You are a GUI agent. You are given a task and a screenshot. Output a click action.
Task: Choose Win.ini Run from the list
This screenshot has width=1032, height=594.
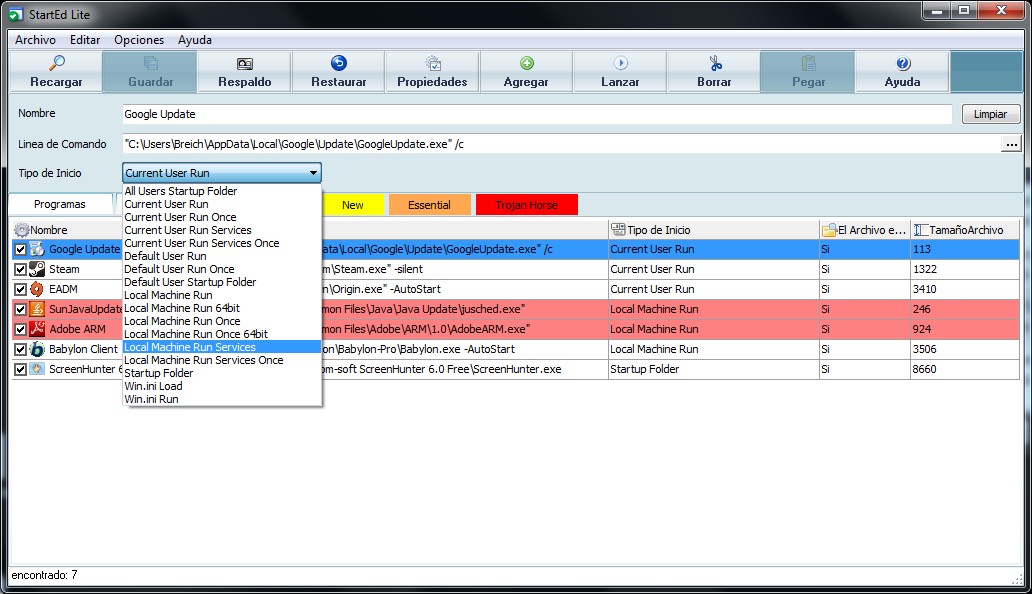point(222,399)
